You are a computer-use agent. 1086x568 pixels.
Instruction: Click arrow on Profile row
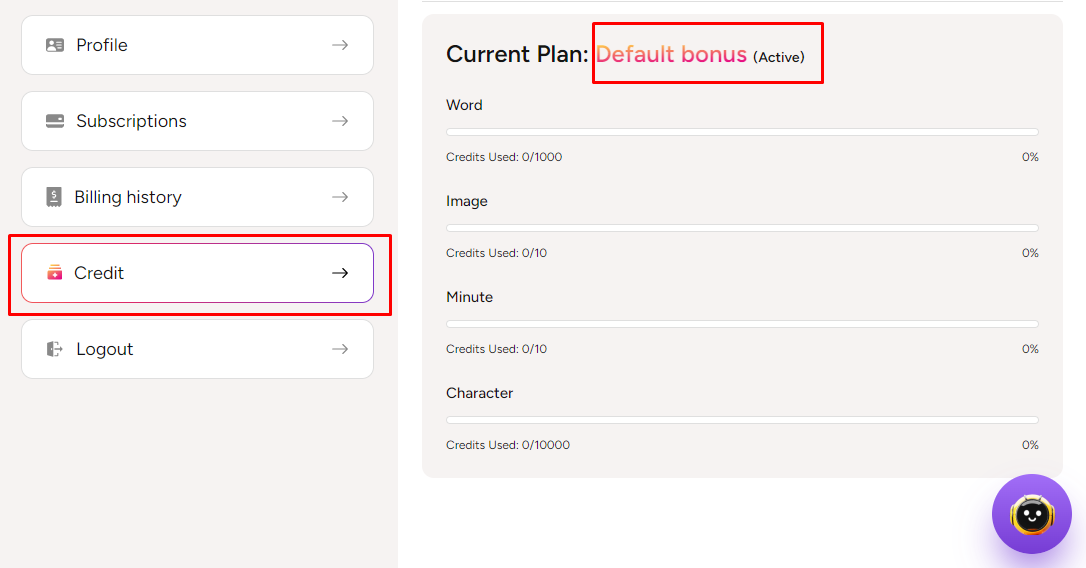coord(340,45)
